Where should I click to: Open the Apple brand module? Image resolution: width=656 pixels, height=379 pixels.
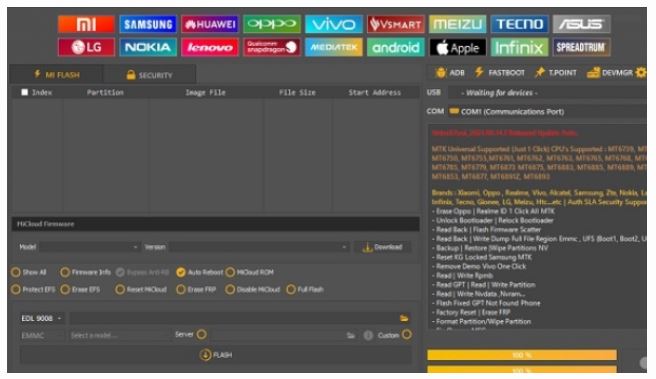pyautogui.click(x=458, y=48)
